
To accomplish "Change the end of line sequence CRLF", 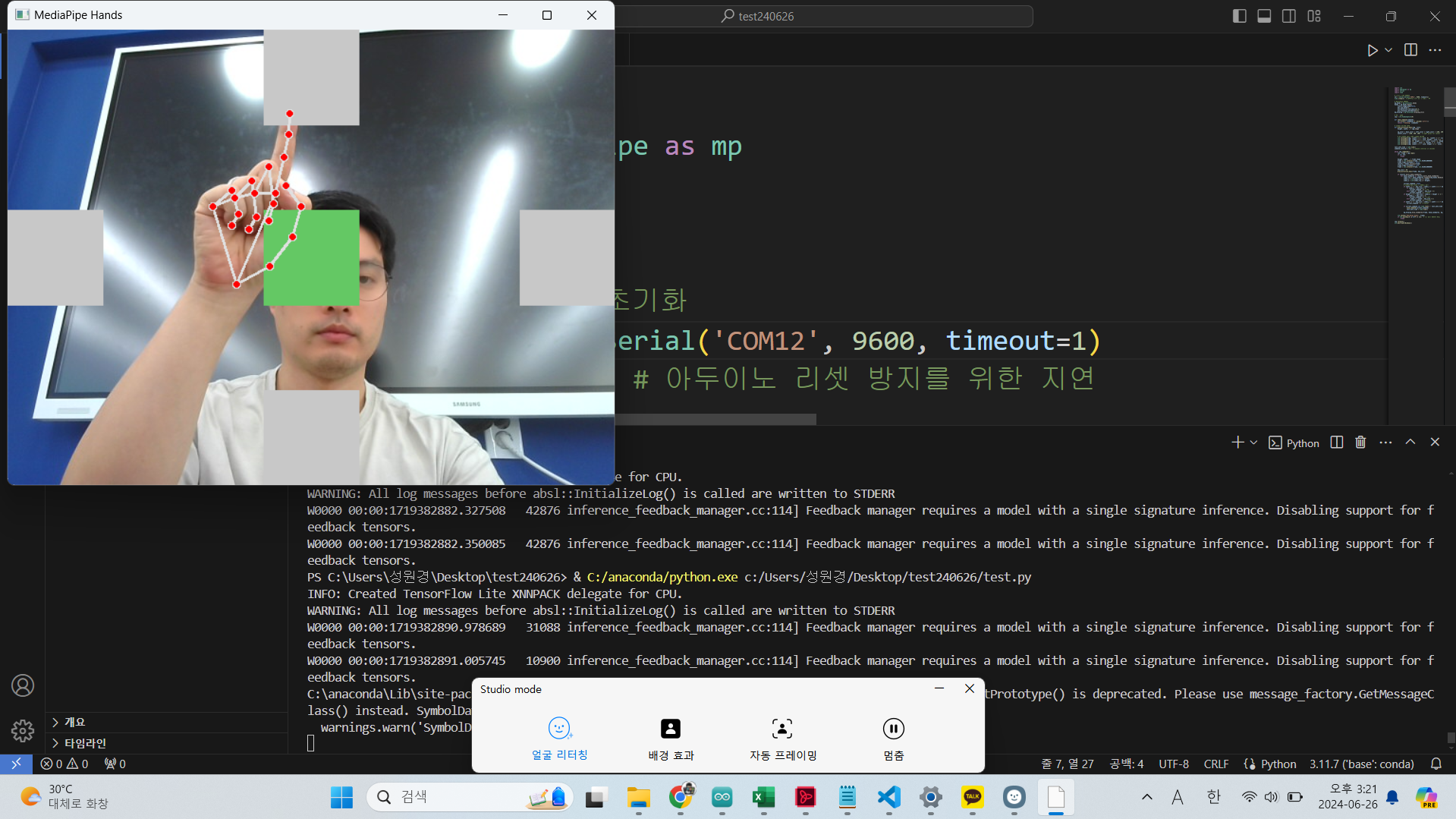I will click(1216, 764).
